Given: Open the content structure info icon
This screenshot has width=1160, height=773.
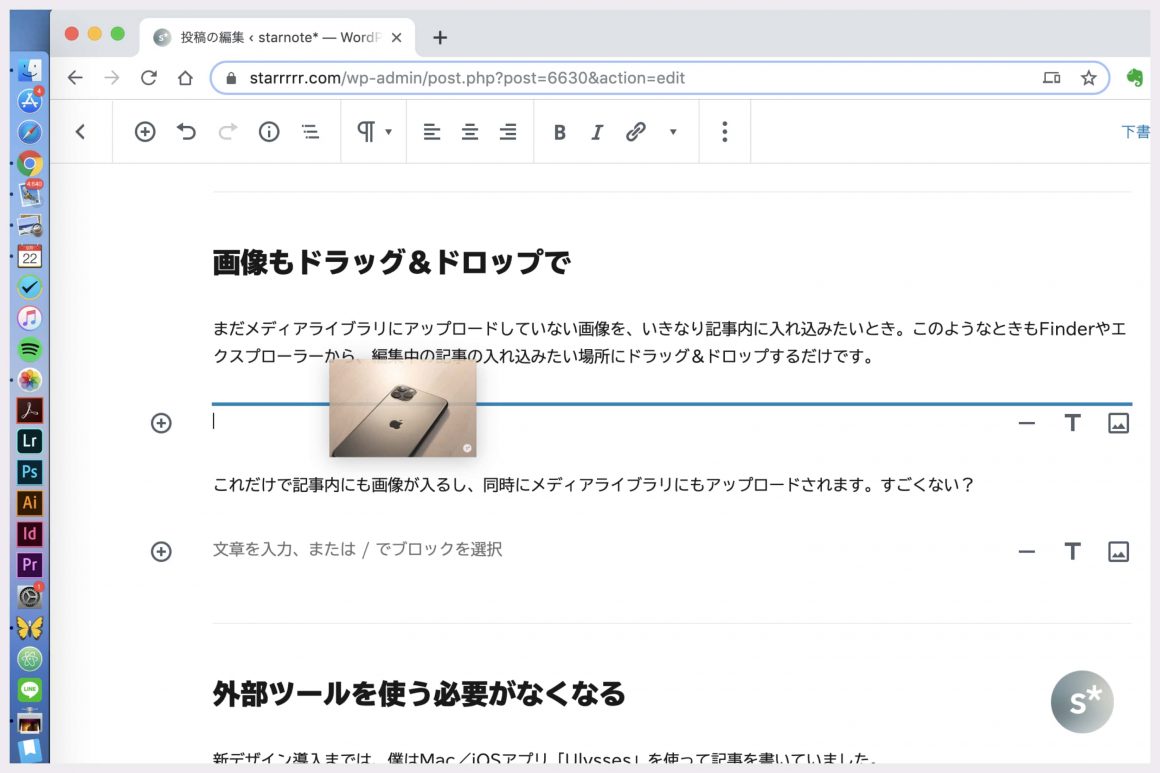Looking at the screenshot, I should click(269, 132).
